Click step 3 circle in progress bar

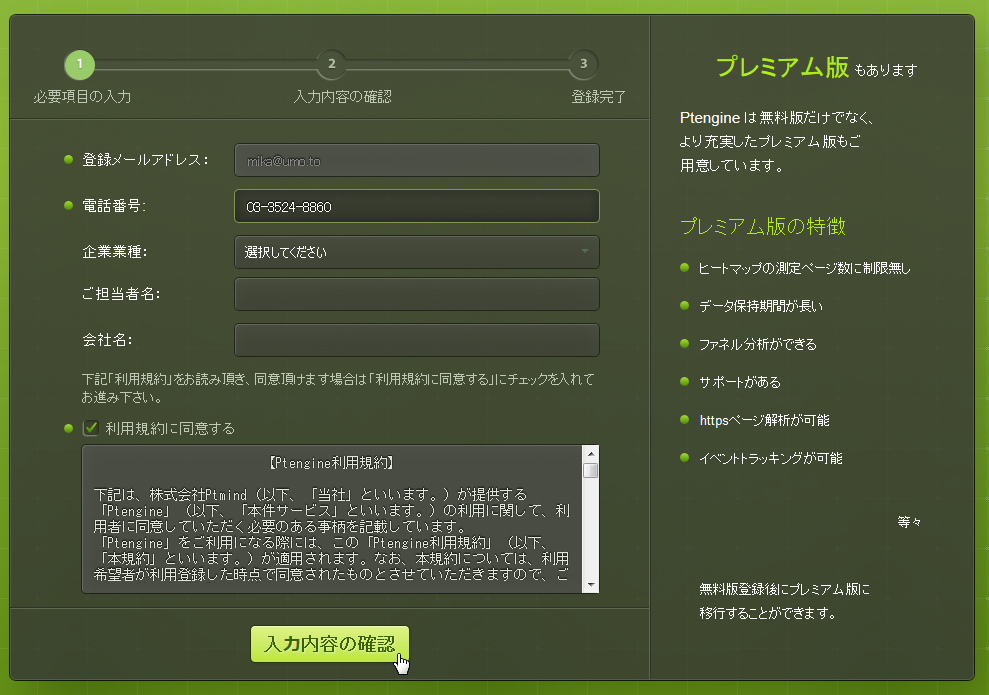pyautogui.click(x=583, y=64)
